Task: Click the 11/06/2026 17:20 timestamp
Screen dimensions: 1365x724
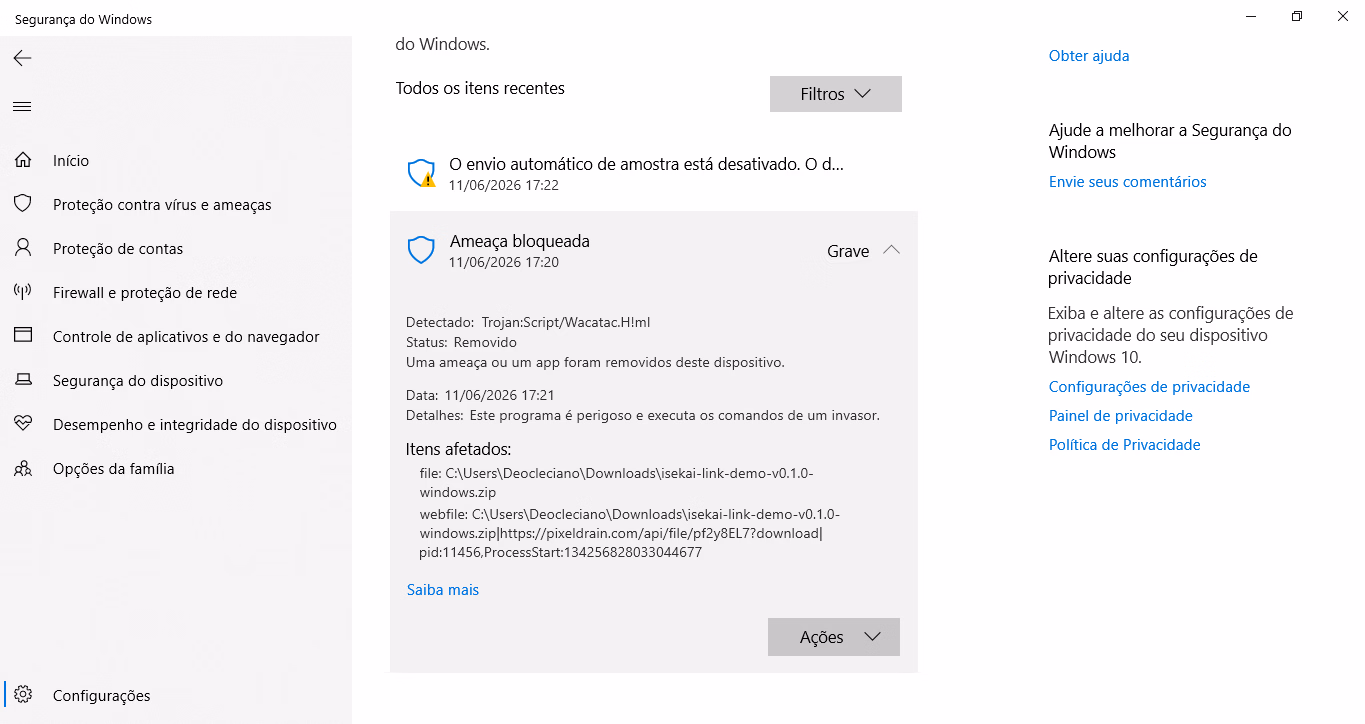Action: (504, 263)
